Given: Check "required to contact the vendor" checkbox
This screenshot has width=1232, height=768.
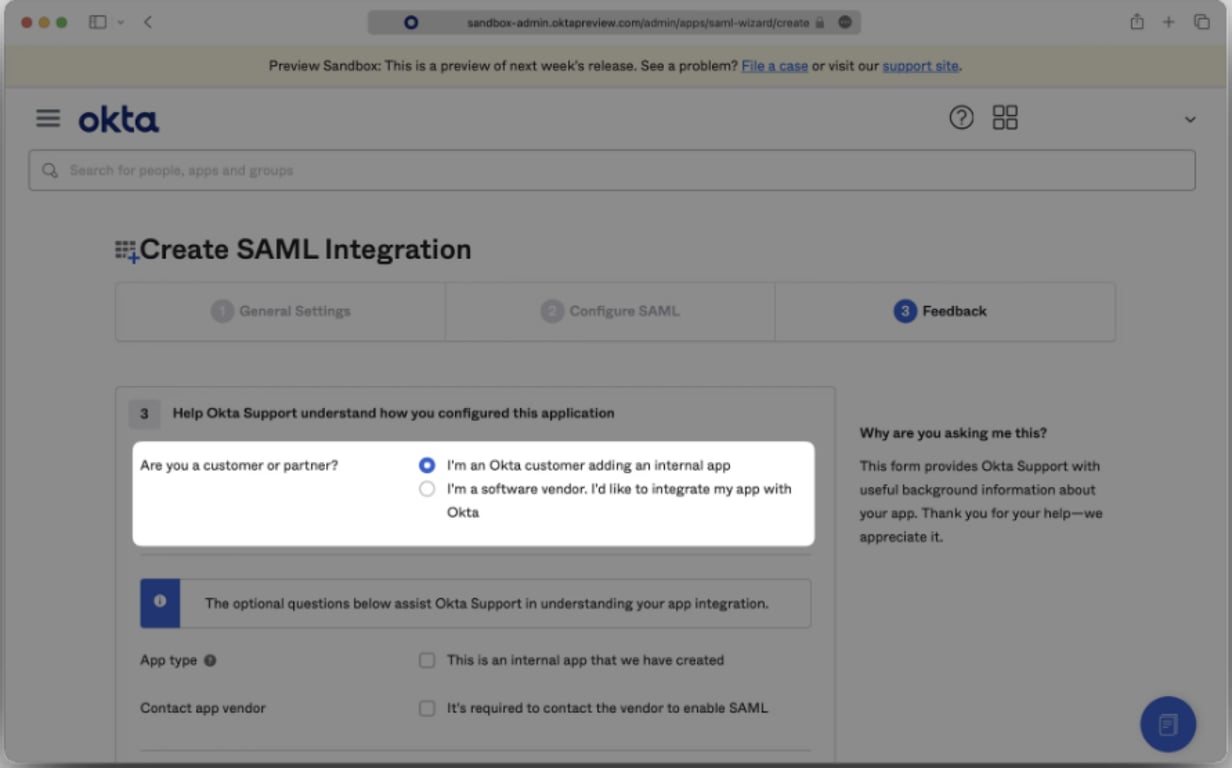Looking at the screenshot, I should (x=427, y=708).
